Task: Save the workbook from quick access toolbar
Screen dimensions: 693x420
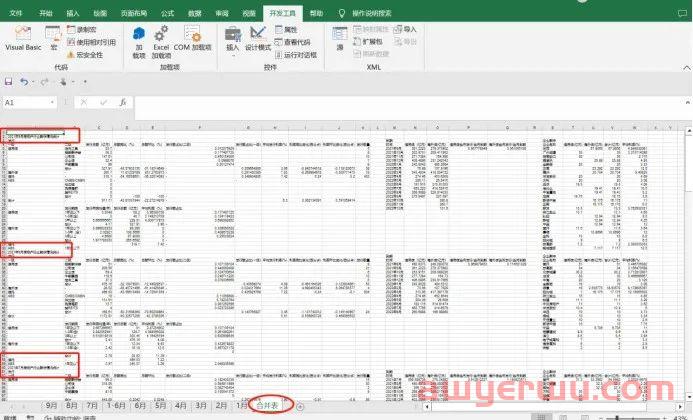Action: (x=8, y=82)
